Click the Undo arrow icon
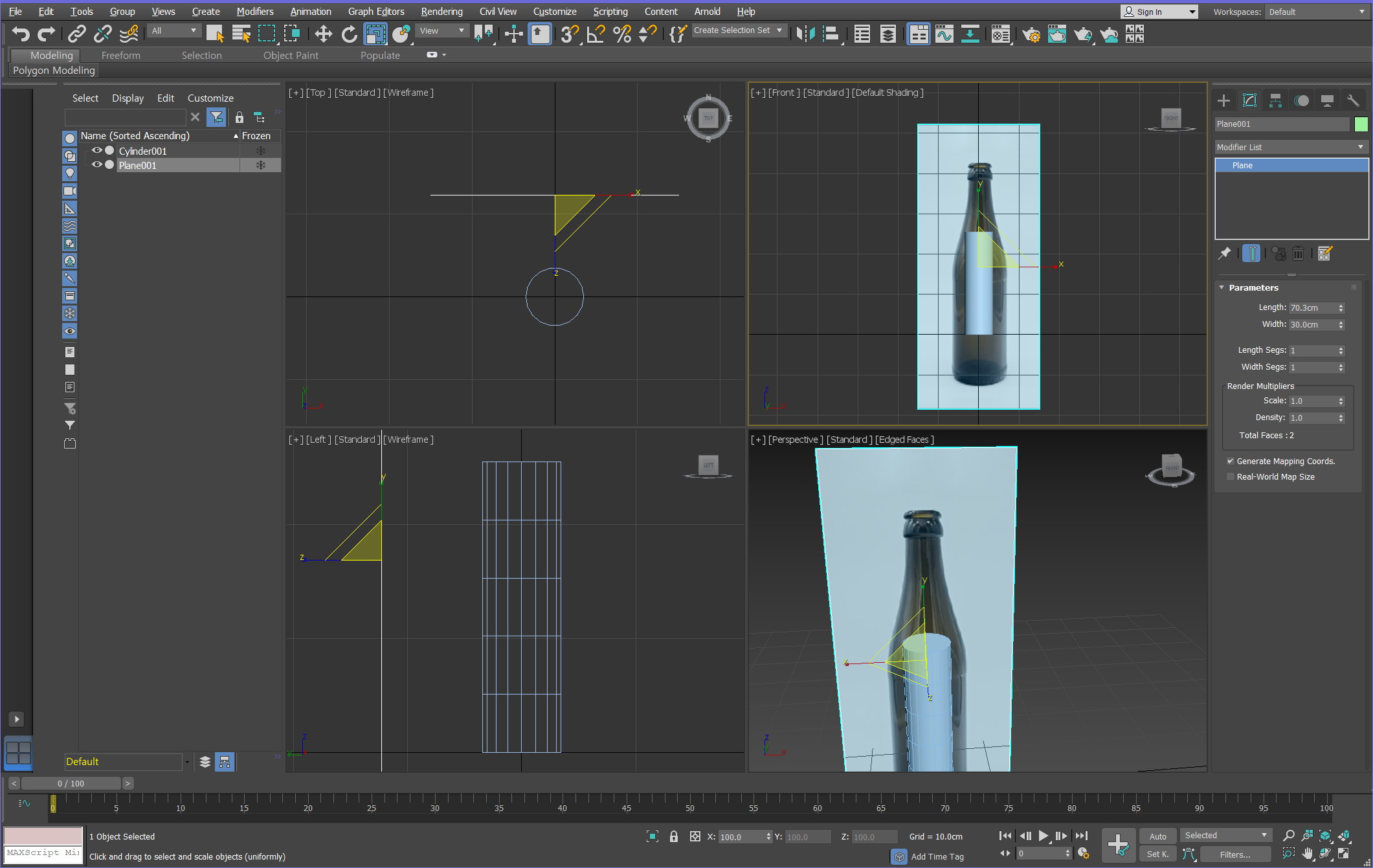Screen dimensions: 1373x868 pos(21,34)
